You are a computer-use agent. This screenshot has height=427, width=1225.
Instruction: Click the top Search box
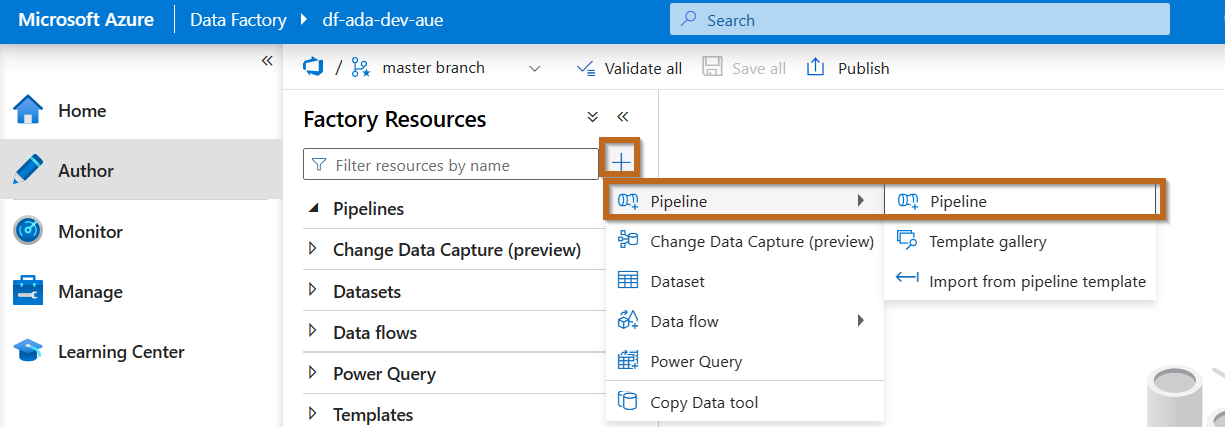(x=920, y=19)
